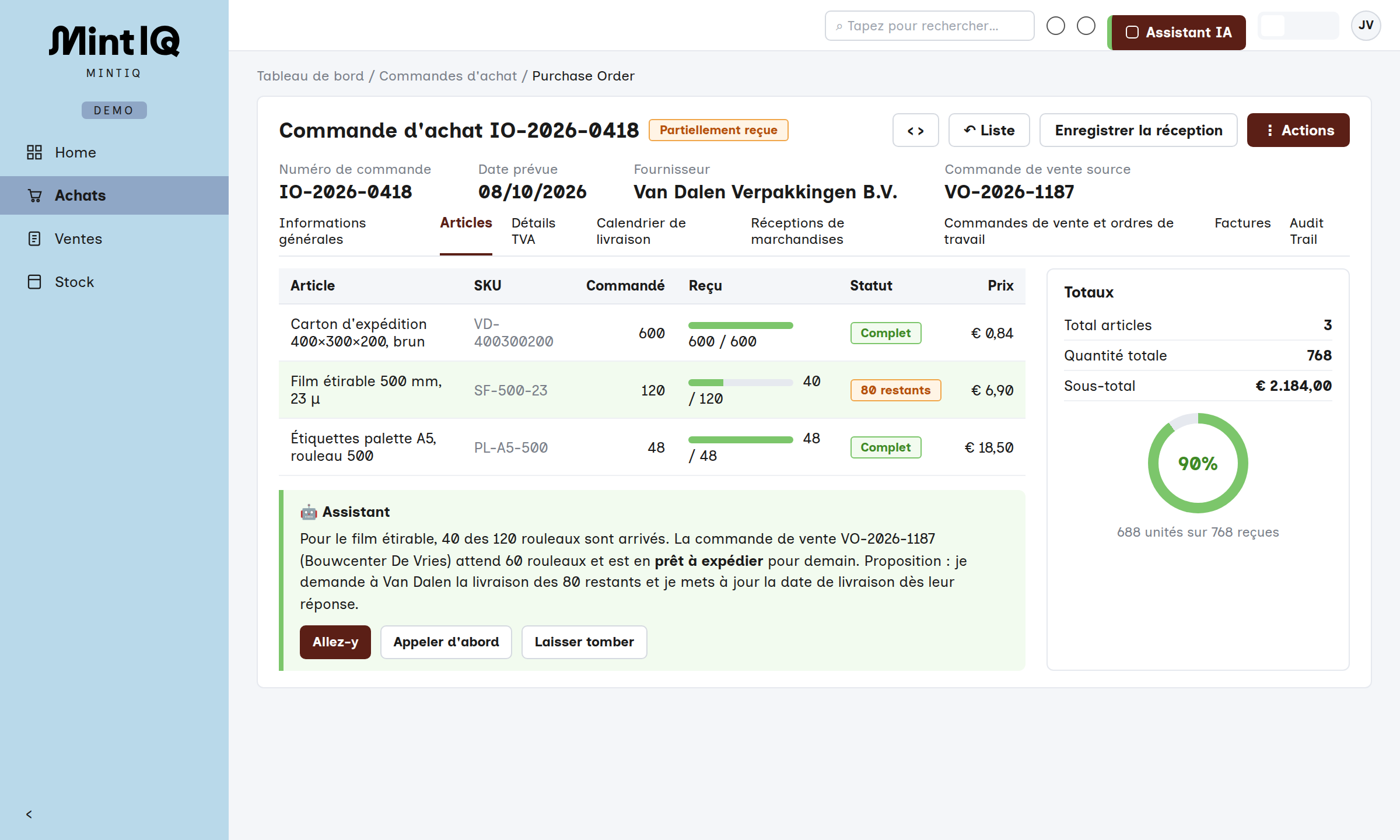Screen dimensions: 1400x840
Task: Open Home in the sidebar
Action: (114, 152)
